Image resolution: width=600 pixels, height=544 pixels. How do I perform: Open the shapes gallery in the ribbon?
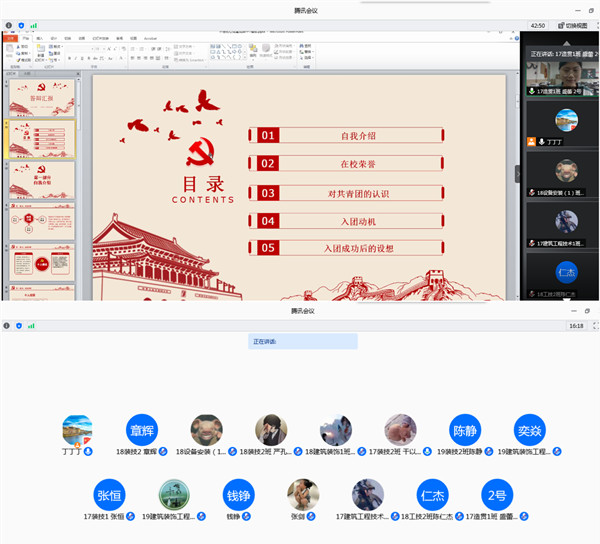pos(227,52)
